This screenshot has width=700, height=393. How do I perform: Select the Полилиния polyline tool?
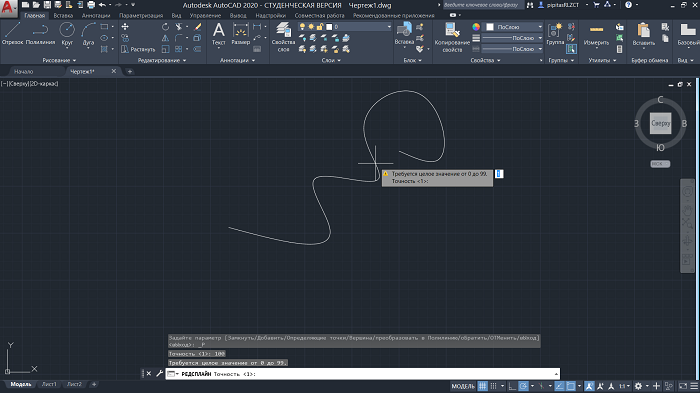(x=40, y=34)
